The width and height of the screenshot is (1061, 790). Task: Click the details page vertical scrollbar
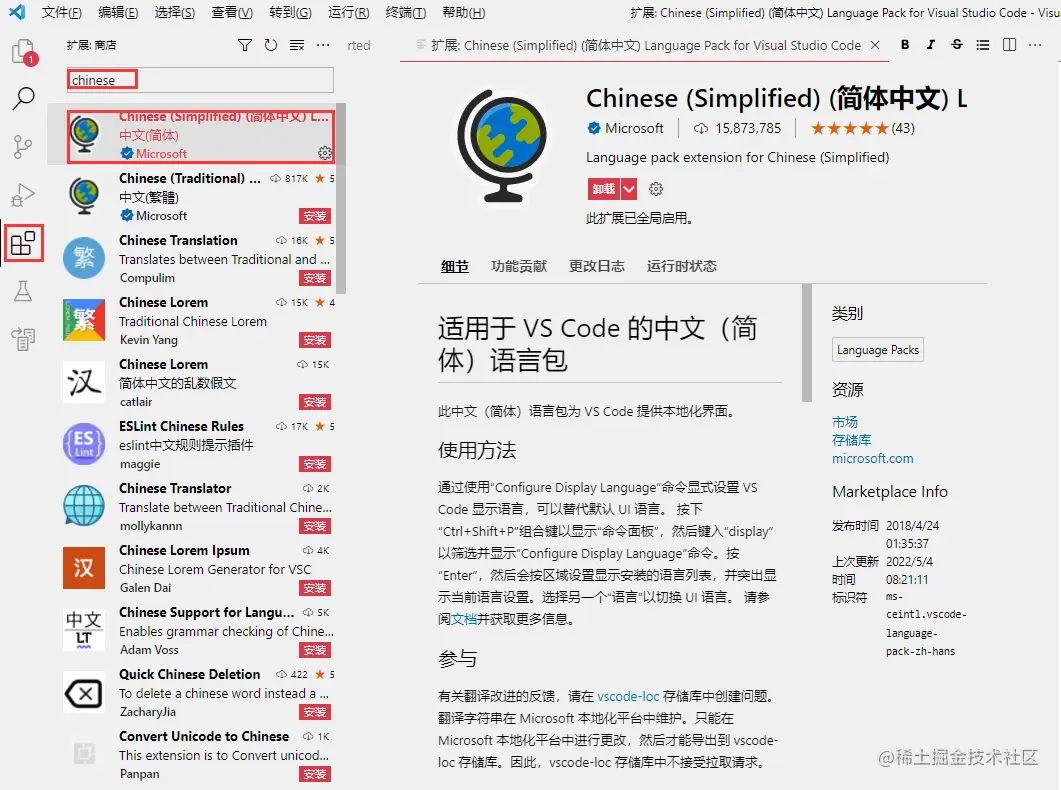[807, 343]
